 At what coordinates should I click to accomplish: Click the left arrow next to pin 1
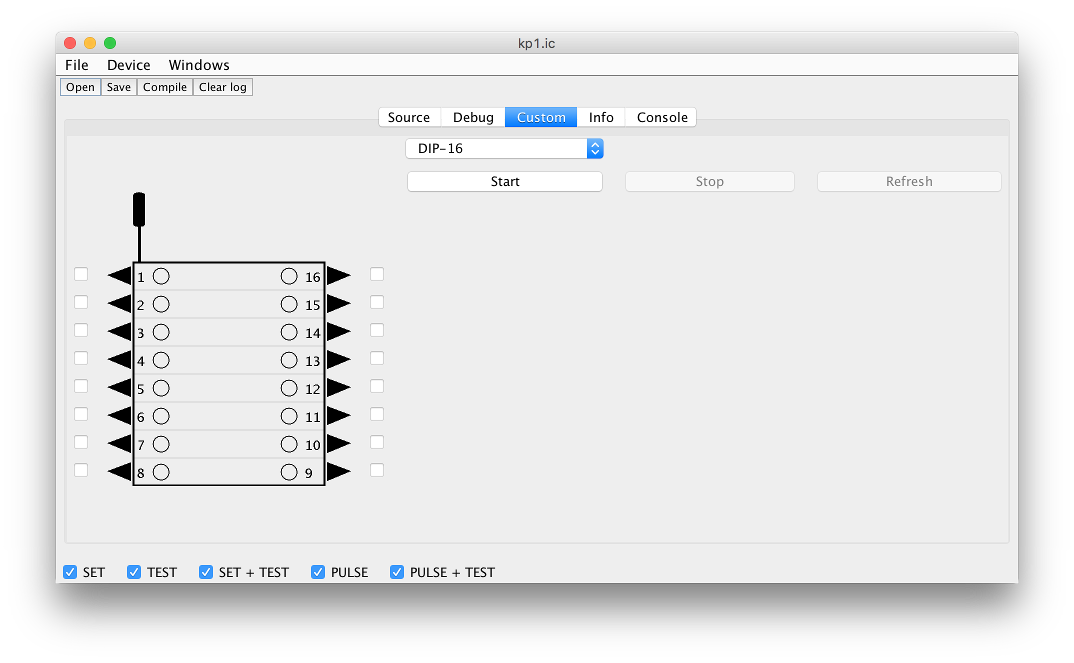coord(119,276)
